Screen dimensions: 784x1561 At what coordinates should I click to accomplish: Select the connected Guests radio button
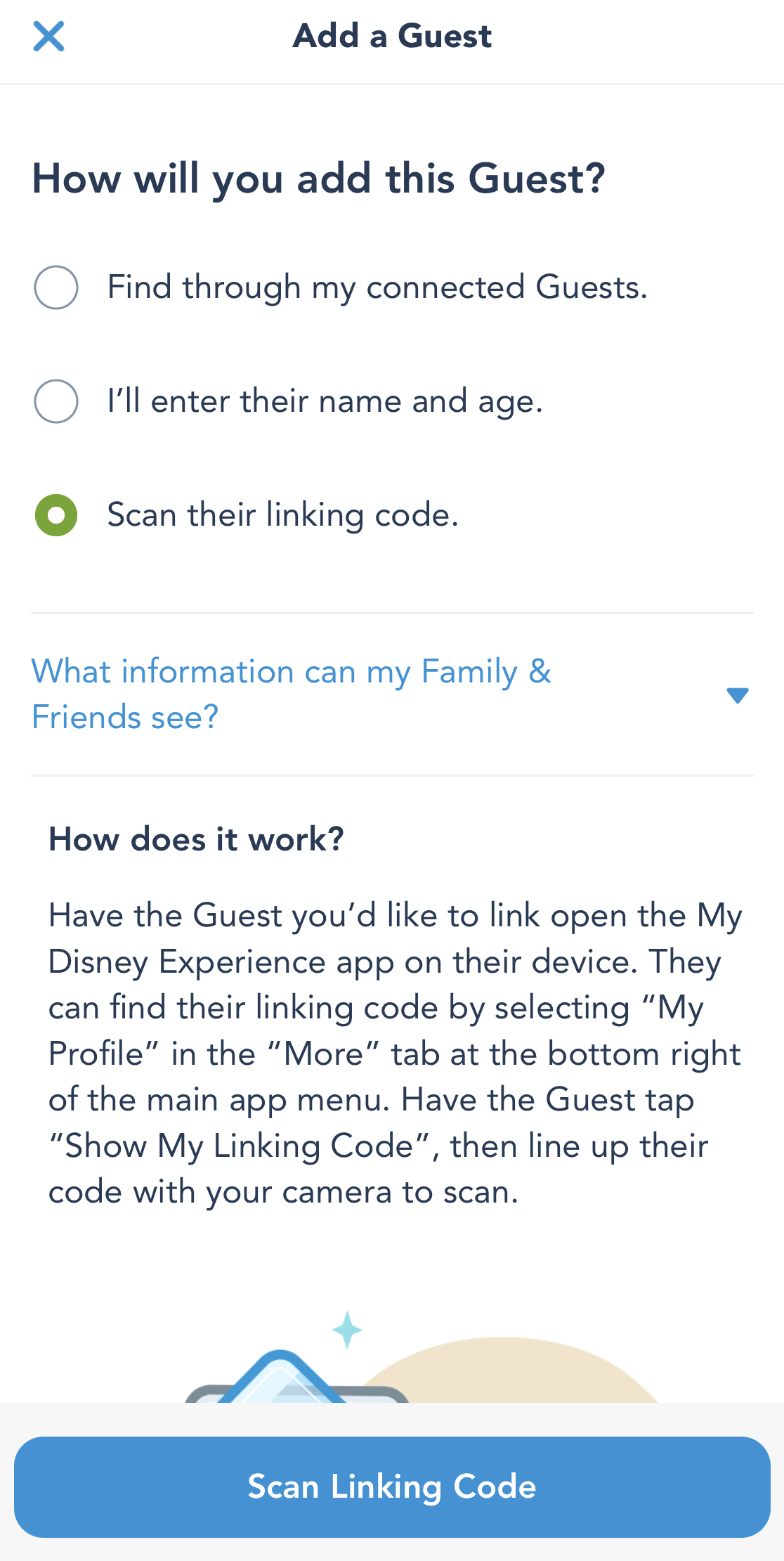click(x=56, y=287)
